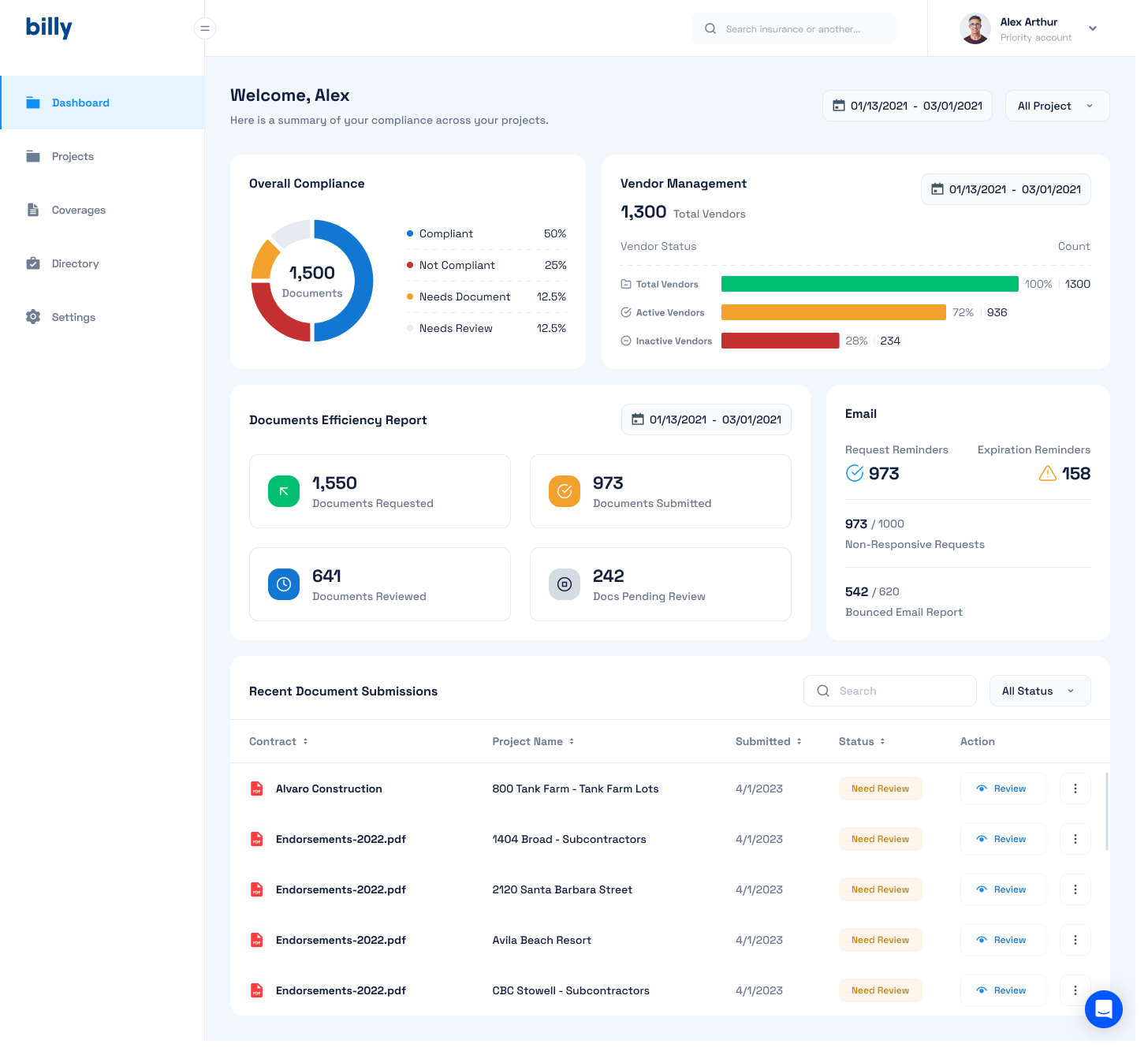Click the green Documents Requested arrow icon
The image size is (1148, 1055).
tap(284, 491)
